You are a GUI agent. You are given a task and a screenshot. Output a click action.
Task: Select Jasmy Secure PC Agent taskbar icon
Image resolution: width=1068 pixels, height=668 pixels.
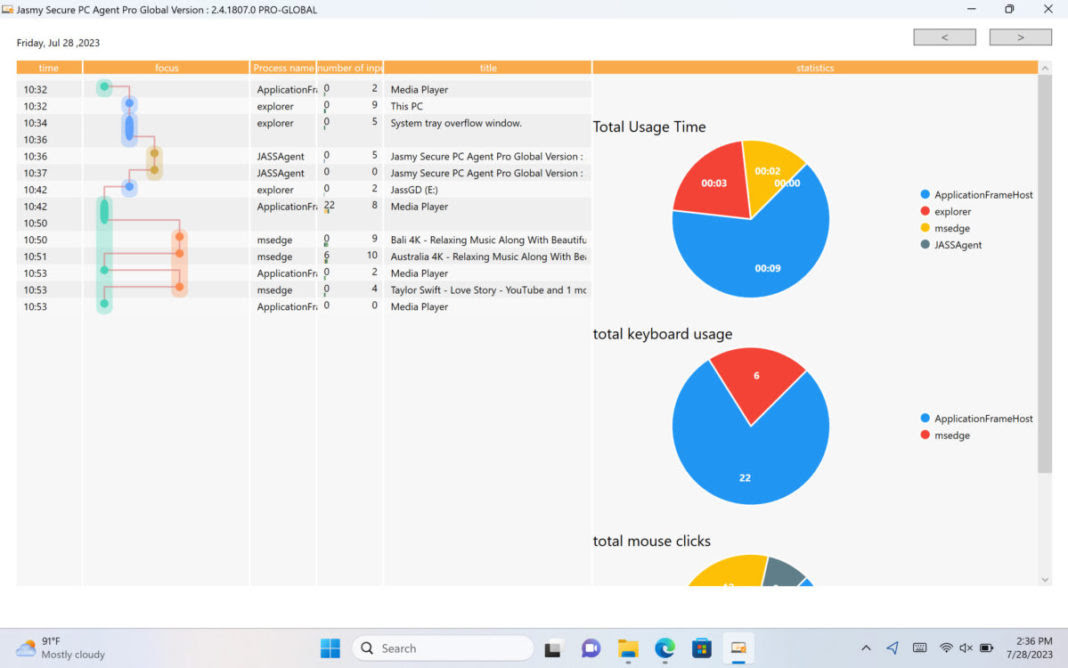pyautogui.click(x=738, y=649)
